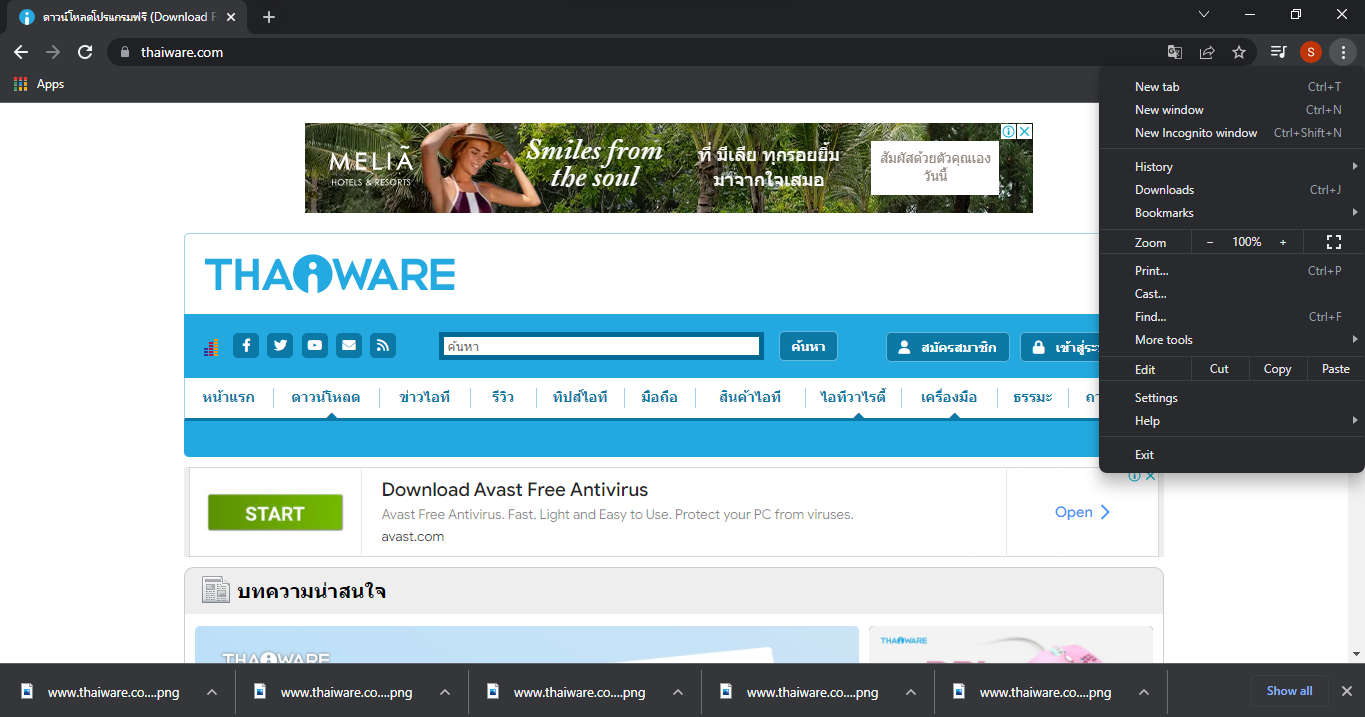This screenshot has width=1365, height=717.
Task: Choose Cast... in the menu
Action: coord(1231,294)
